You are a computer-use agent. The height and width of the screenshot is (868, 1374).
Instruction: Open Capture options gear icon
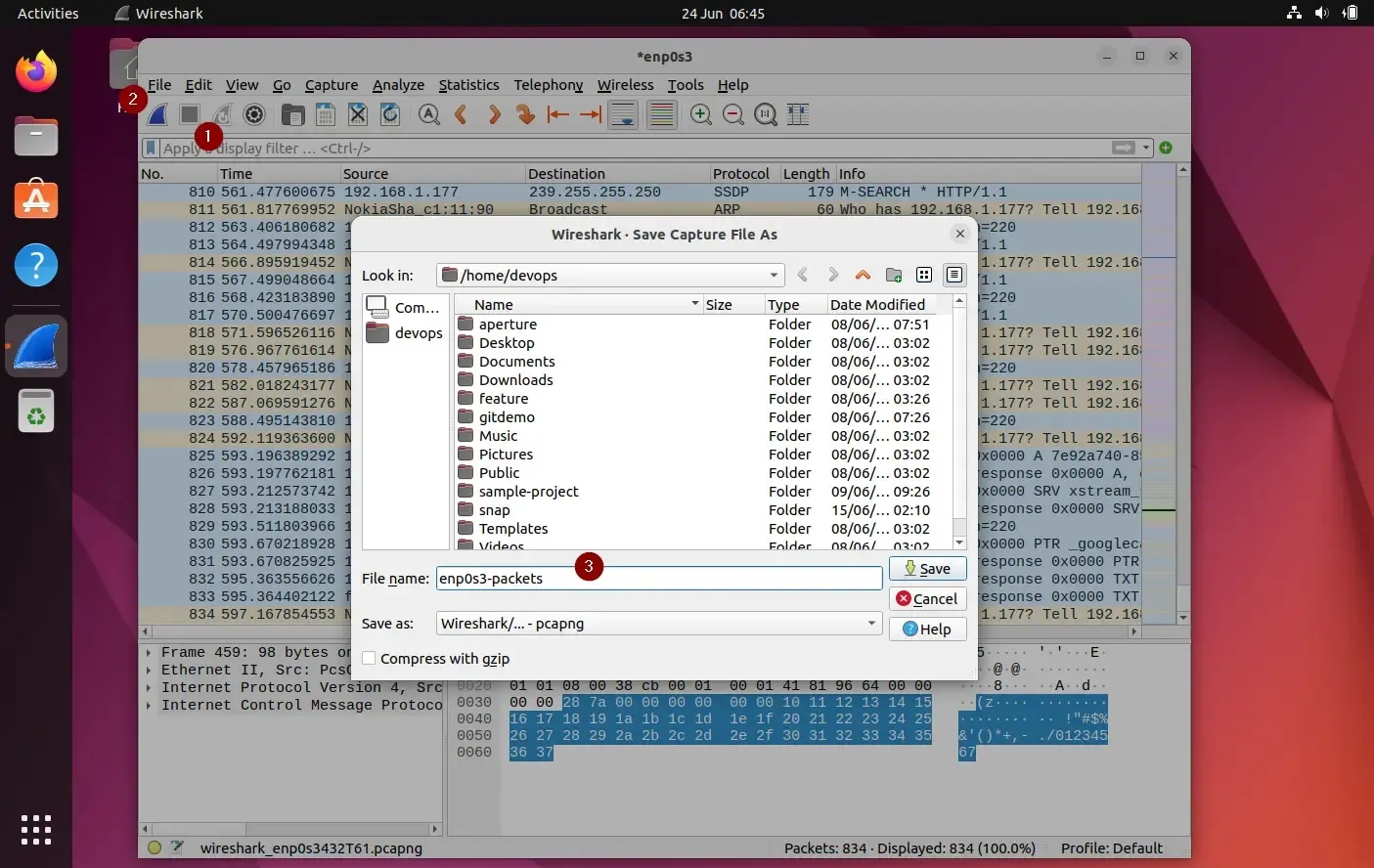click(254, 114)
